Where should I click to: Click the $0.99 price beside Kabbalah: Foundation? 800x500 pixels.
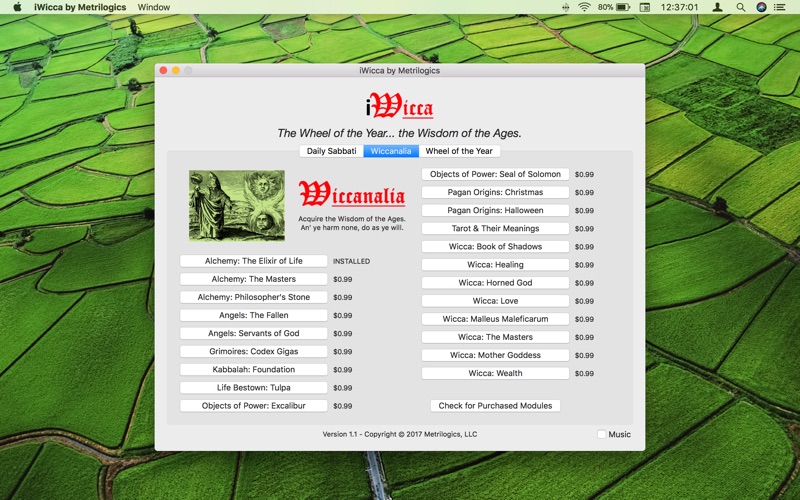point(342,370)
